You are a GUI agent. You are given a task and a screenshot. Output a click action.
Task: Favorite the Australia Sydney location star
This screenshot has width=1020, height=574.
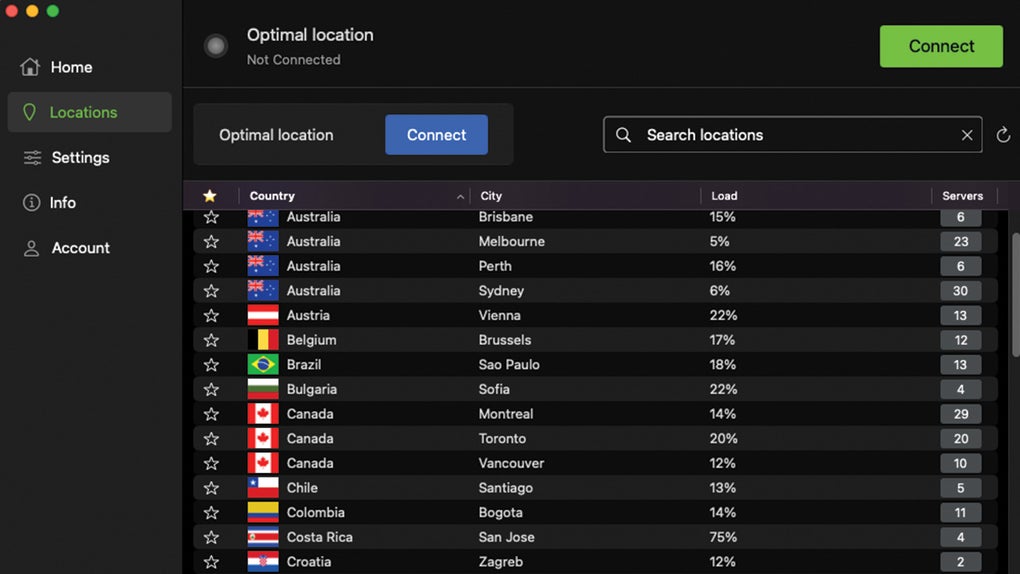tap(211, 291)
